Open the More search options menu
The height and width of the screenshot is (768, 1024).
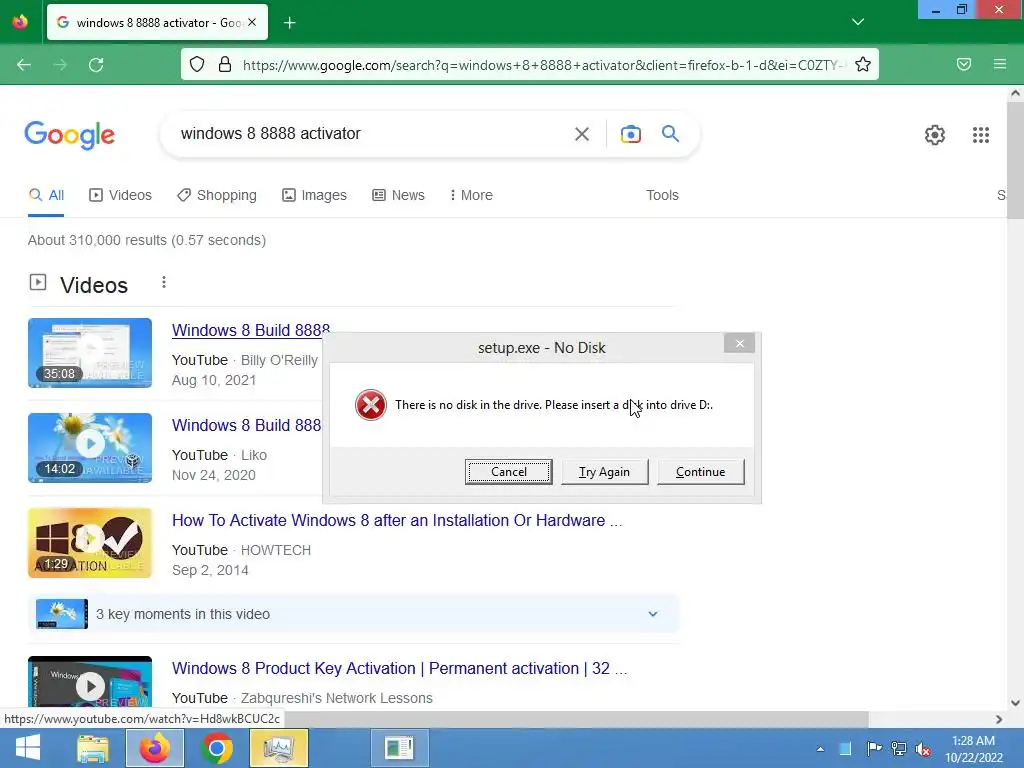tap(471, 195)
